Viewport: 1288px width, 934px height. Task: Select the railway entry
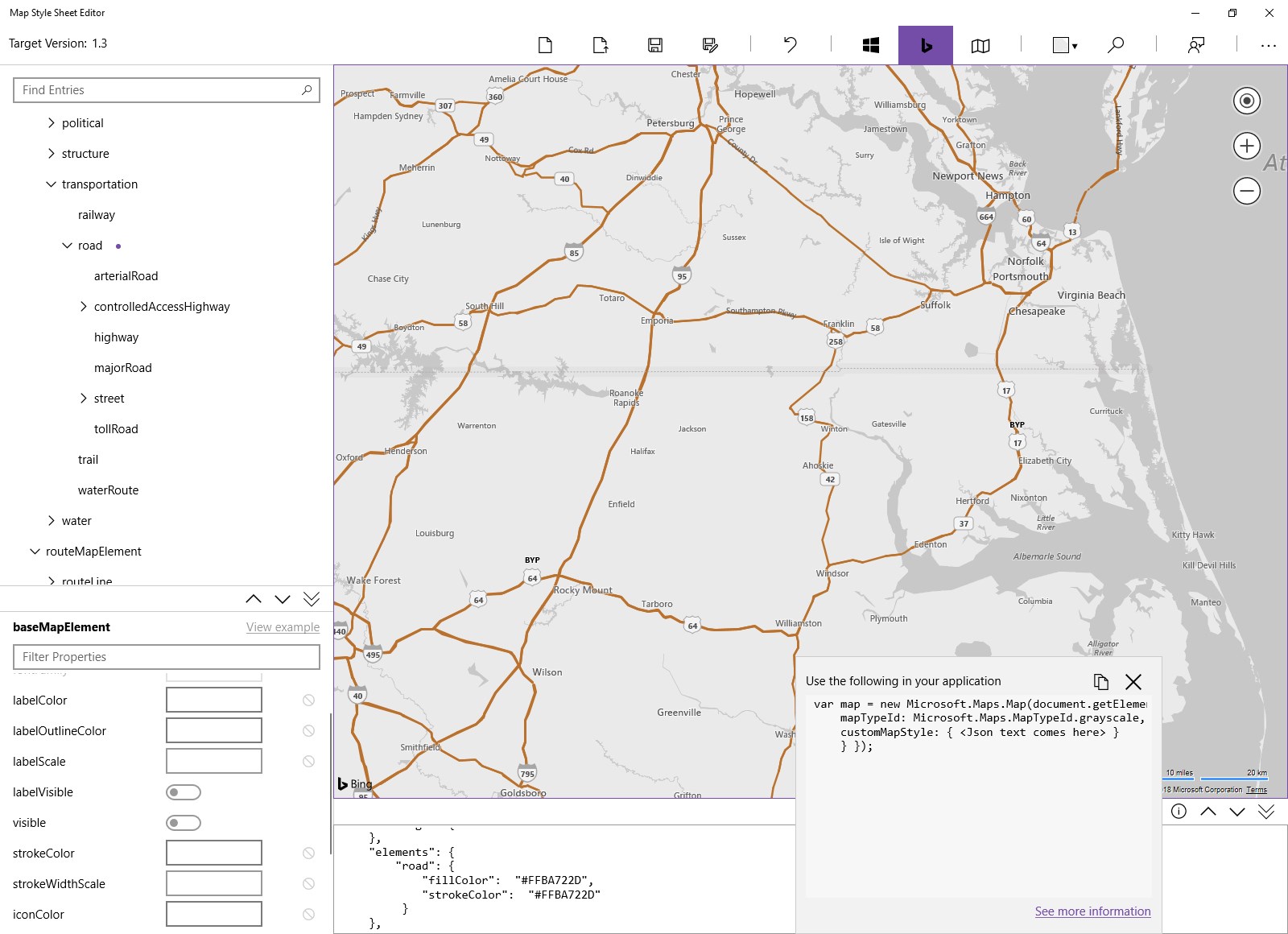[x=97, y=215]
